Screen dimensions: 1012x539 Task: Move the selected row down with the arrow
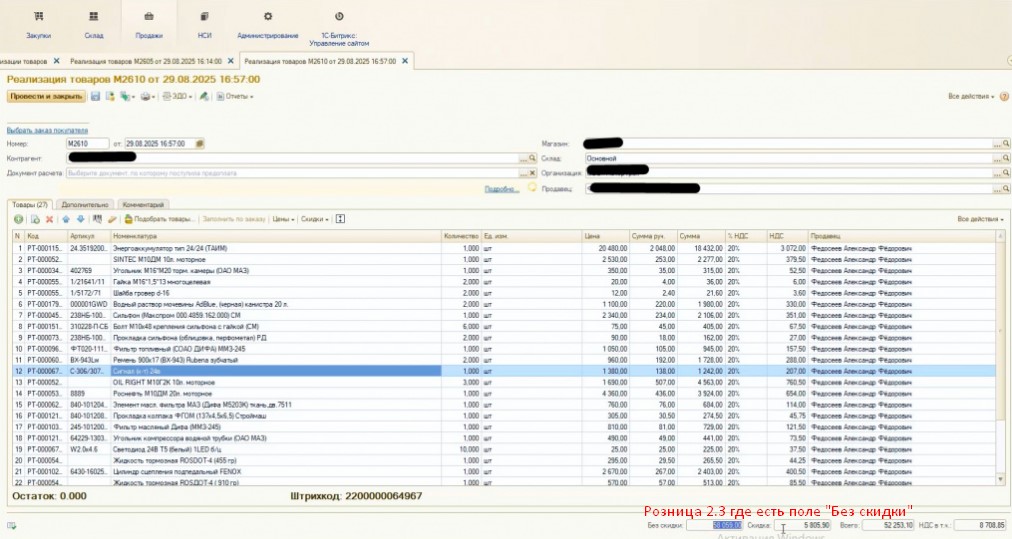[x=81, y=219]
